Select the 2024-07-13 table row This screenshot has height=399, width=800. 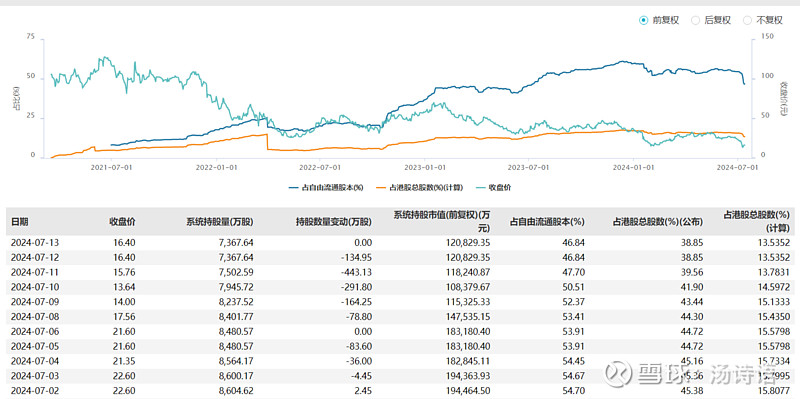tap(400, 243)
